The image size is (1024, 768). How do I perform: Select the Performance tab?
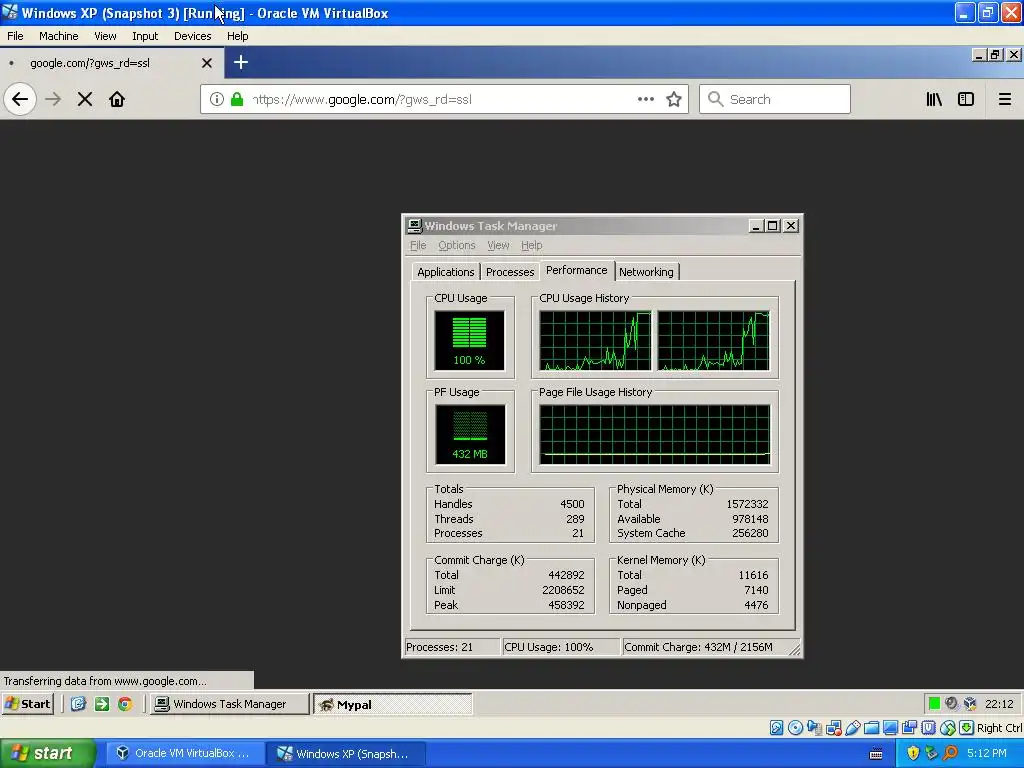click(x=577, y=270)
